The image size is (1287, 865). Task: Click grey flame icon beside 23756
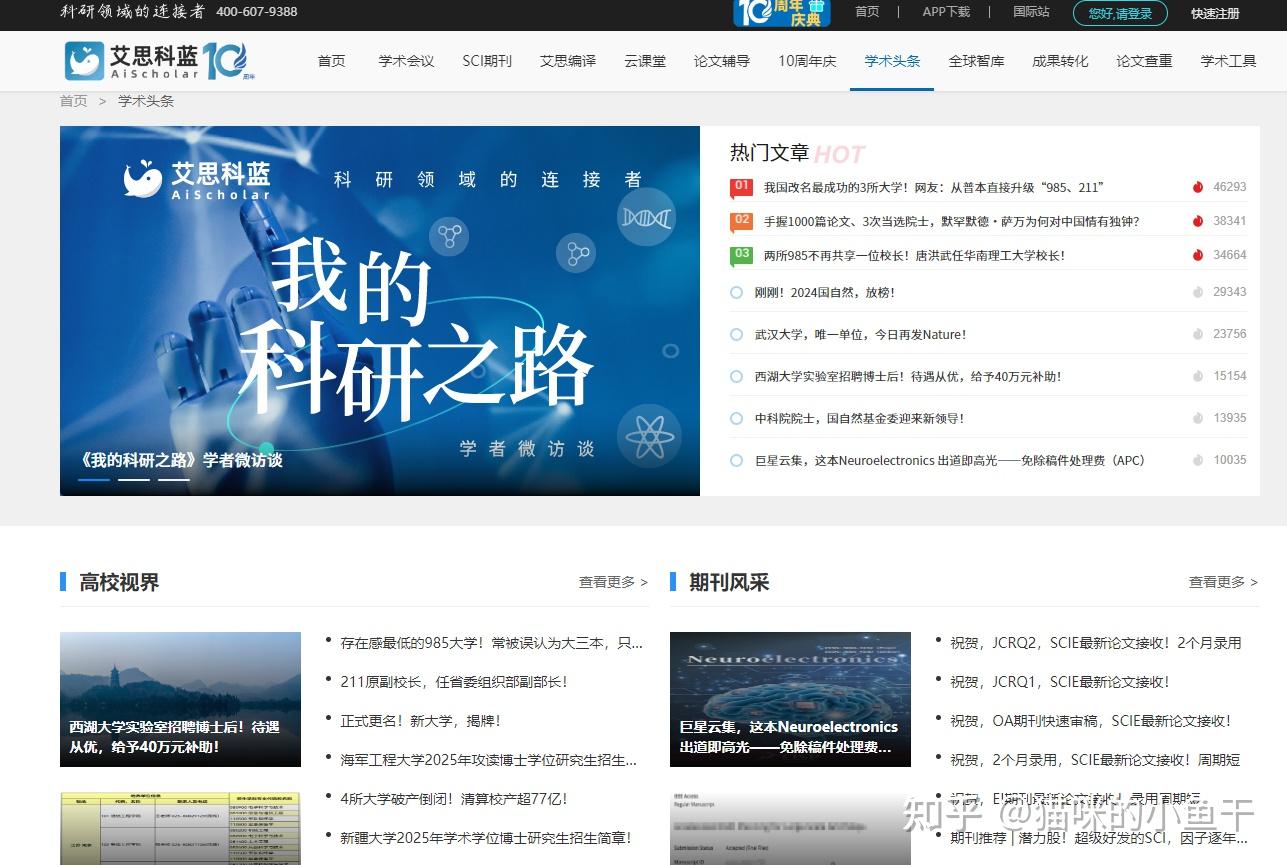pos(1198,334)
